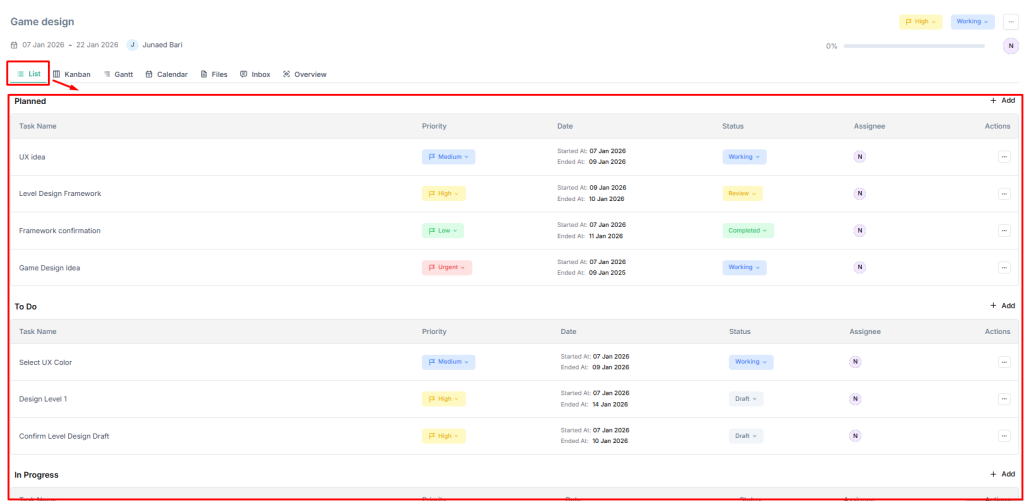Expand the project Working status dropdown
1024x501 pixels.
tap(972, 21)
